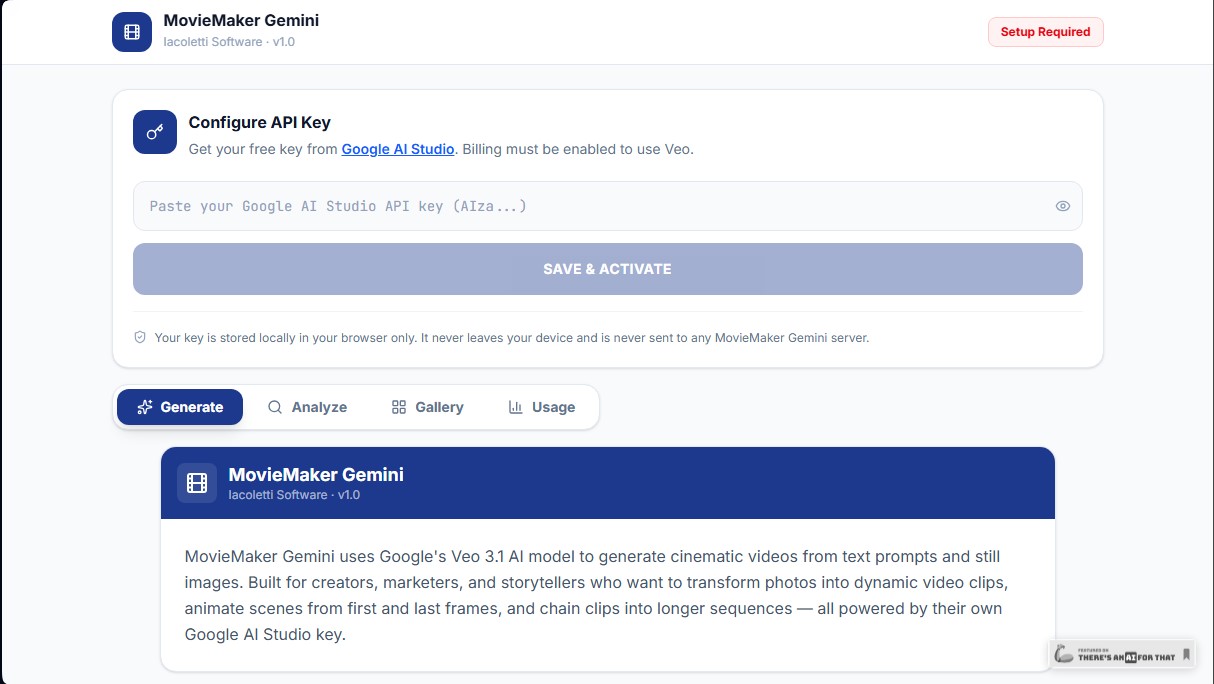Click the Configure API Key heading
This screenshot has width=1214, height=684.
(260, 122)
